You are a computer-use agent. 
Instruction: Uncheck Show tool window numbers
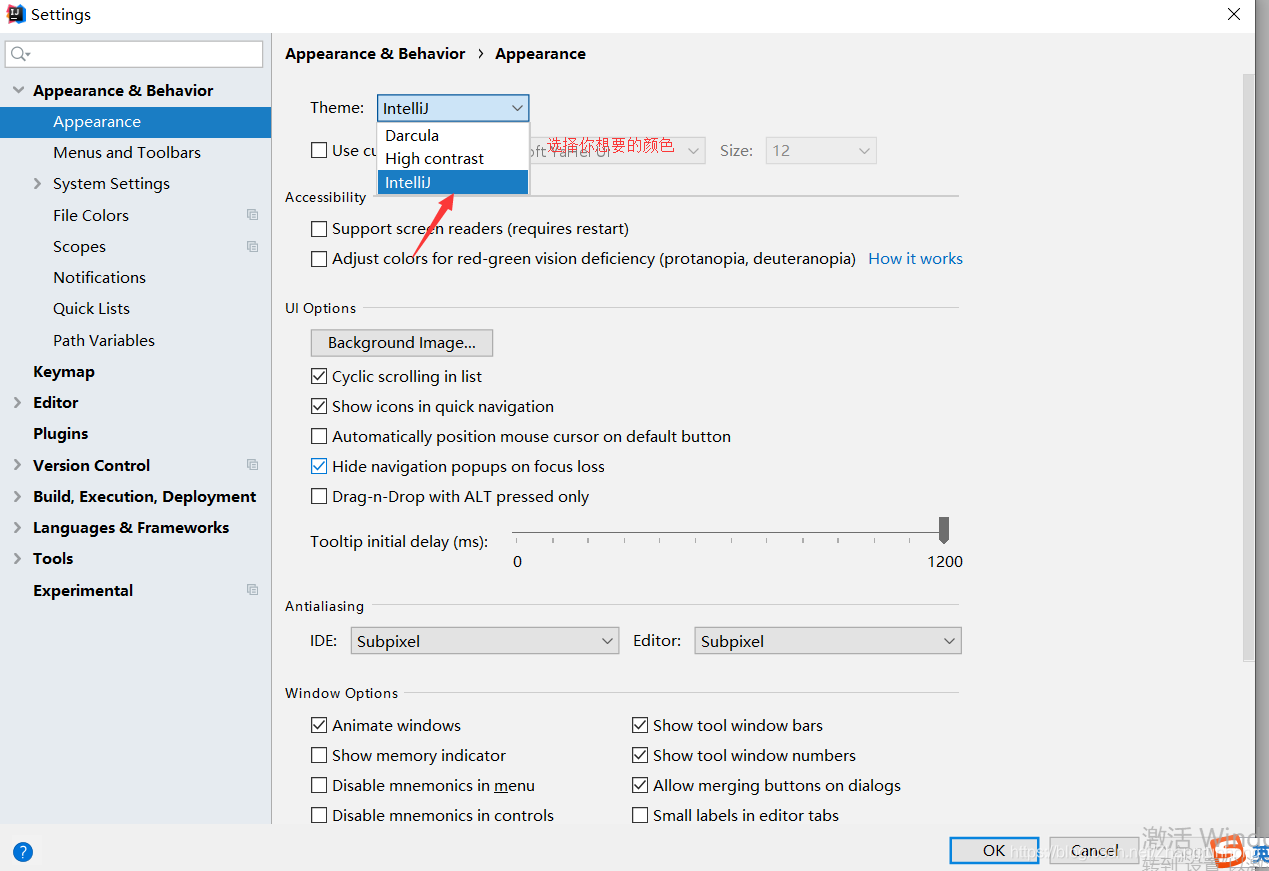tap(640, 755)
